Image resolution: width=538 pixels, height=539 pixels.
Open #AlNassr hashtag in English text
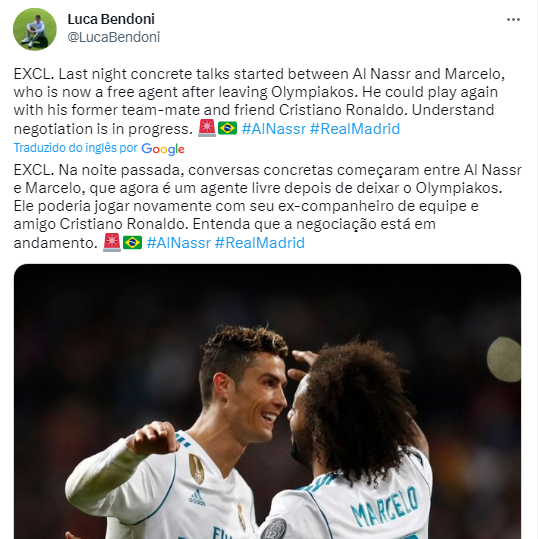[274, 129]
